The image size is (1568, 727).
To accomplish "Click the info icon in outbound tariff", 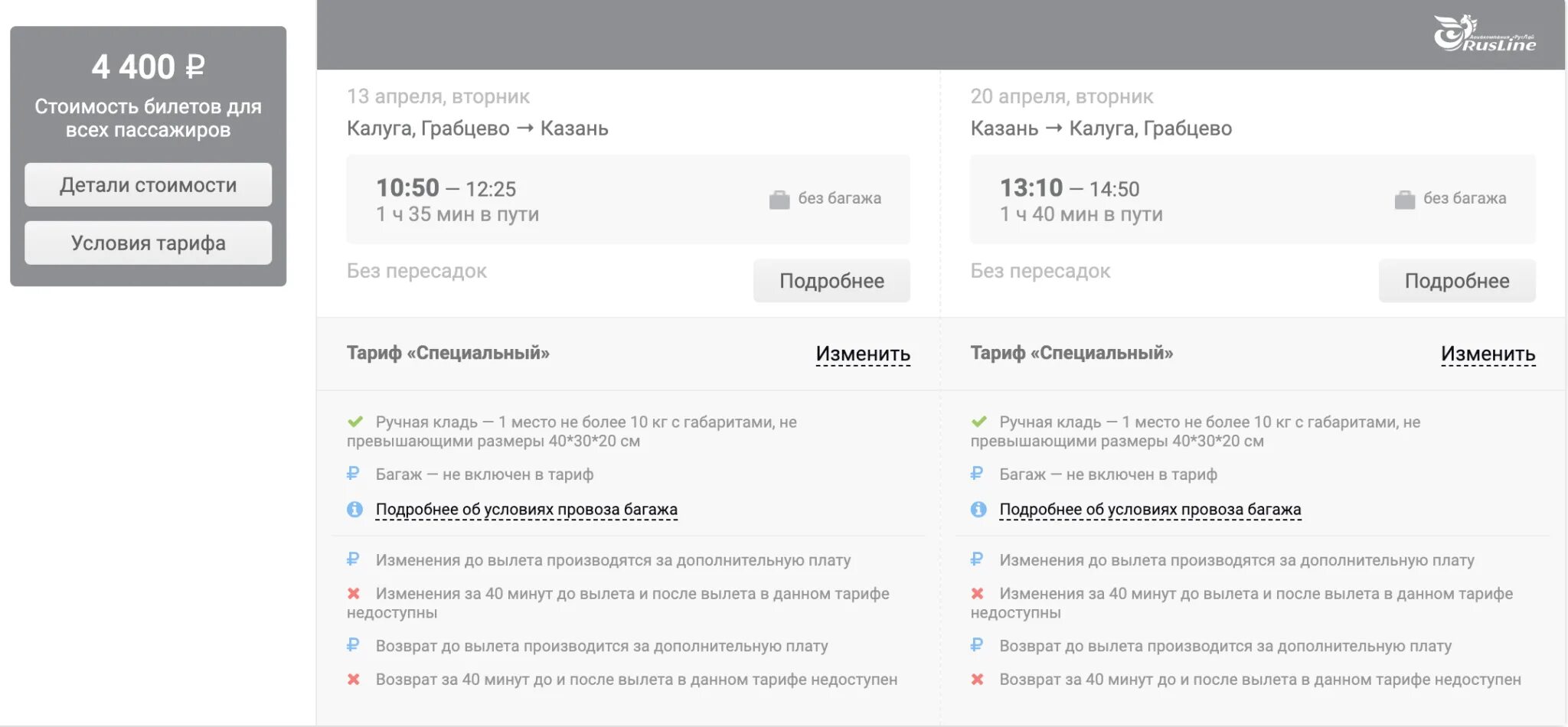I will click(x=354, y=509).
